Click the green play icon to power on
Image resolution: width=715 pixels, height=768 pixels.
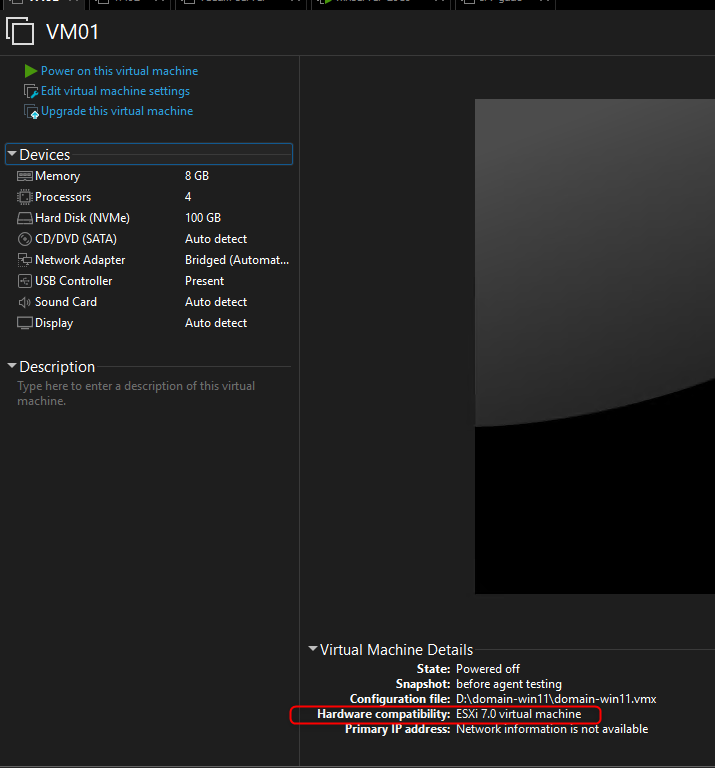pos(31,71)
